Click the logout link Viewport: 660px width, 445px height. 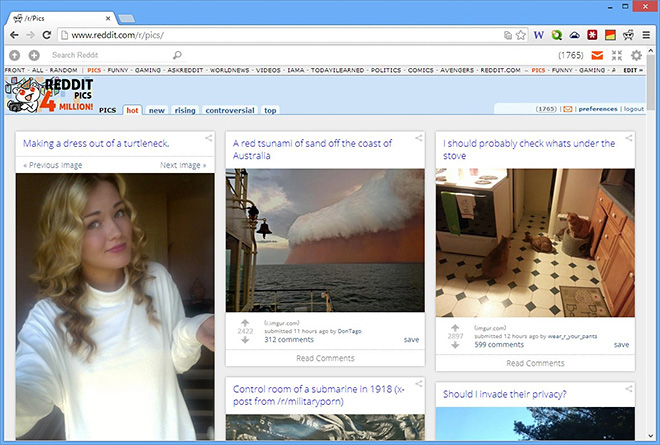633,109
